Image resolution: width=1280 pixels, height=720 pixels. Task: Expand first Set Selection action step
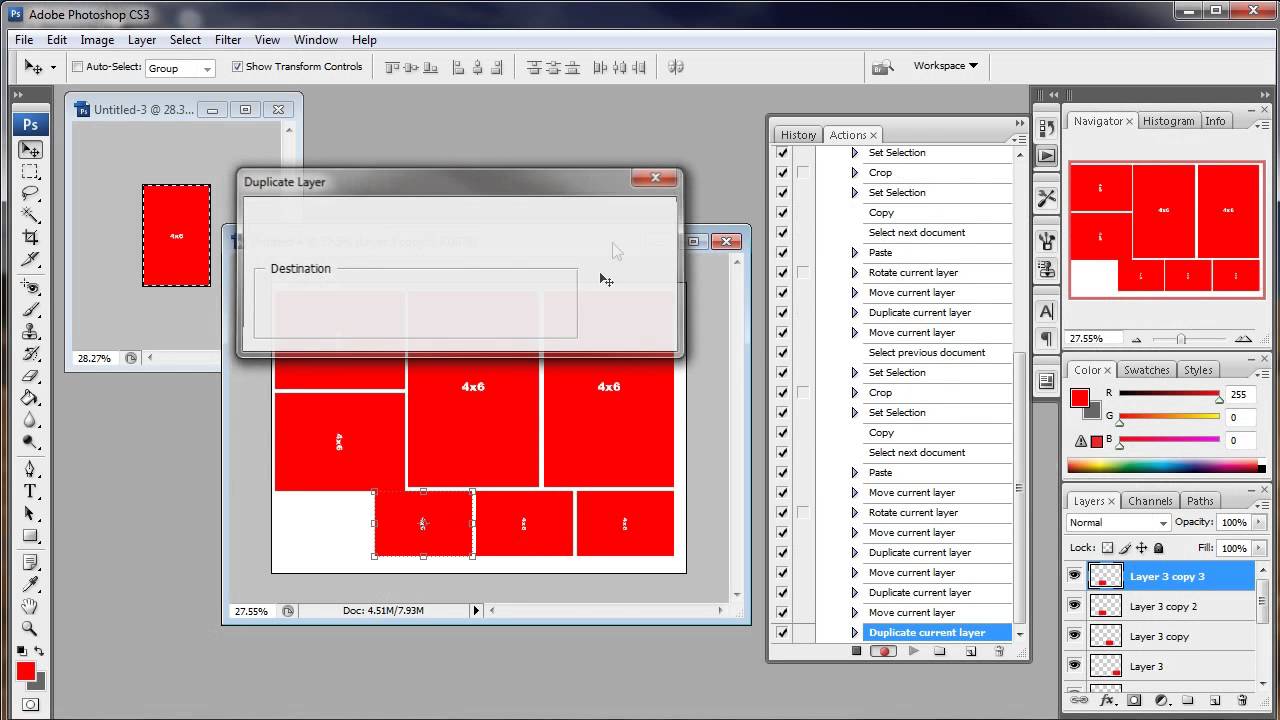click(854, 152)
